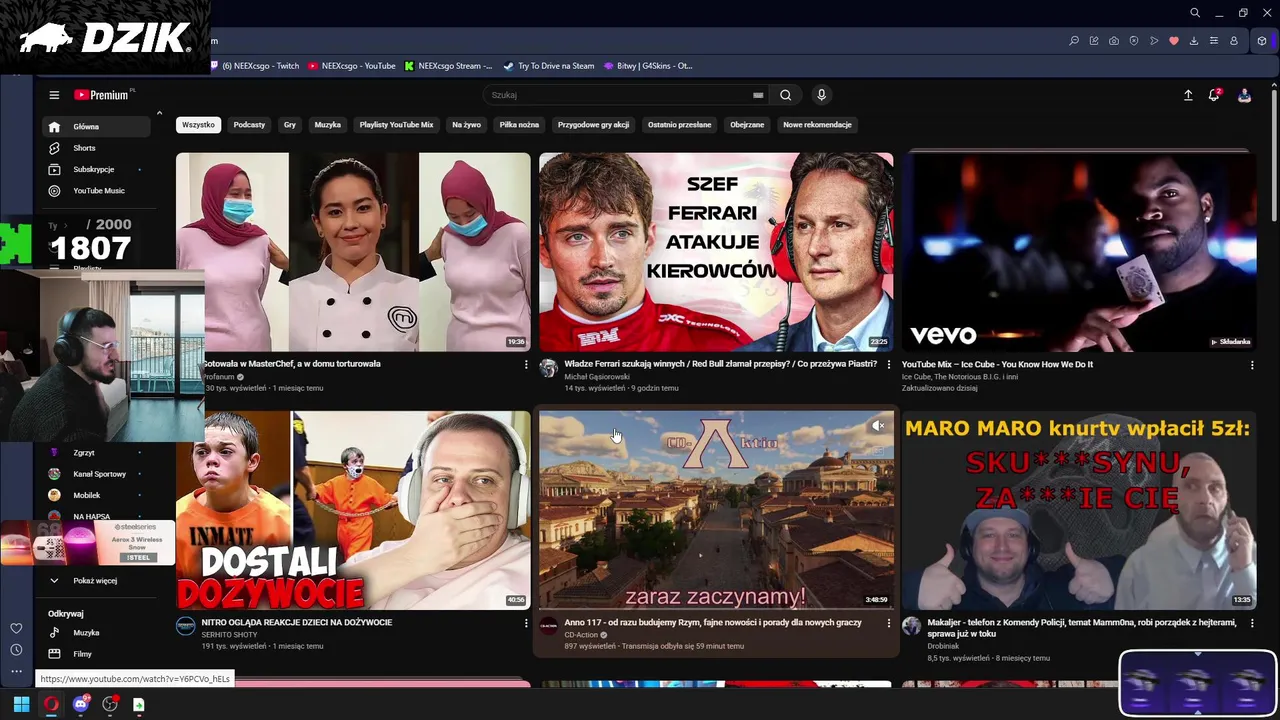Select Playlisty YouTube Mix chip

396,125
